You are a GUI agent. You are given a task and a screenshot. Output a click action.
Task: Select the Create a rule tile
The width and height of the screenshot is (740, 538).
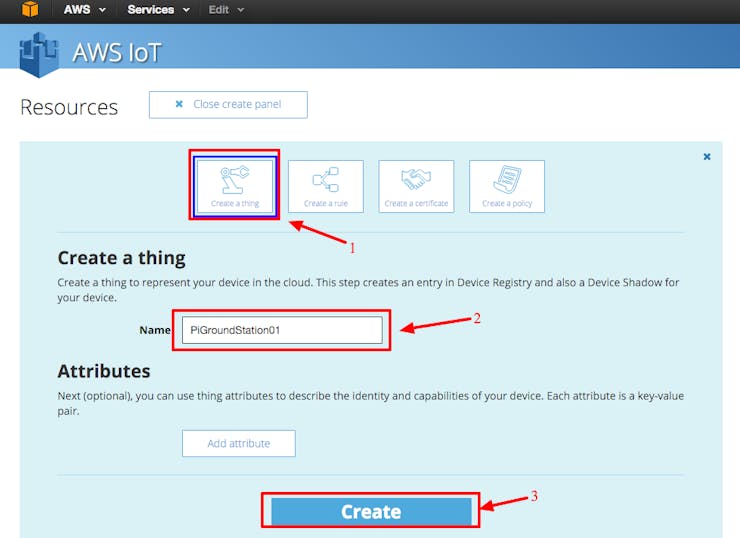(x=326, y=186)
